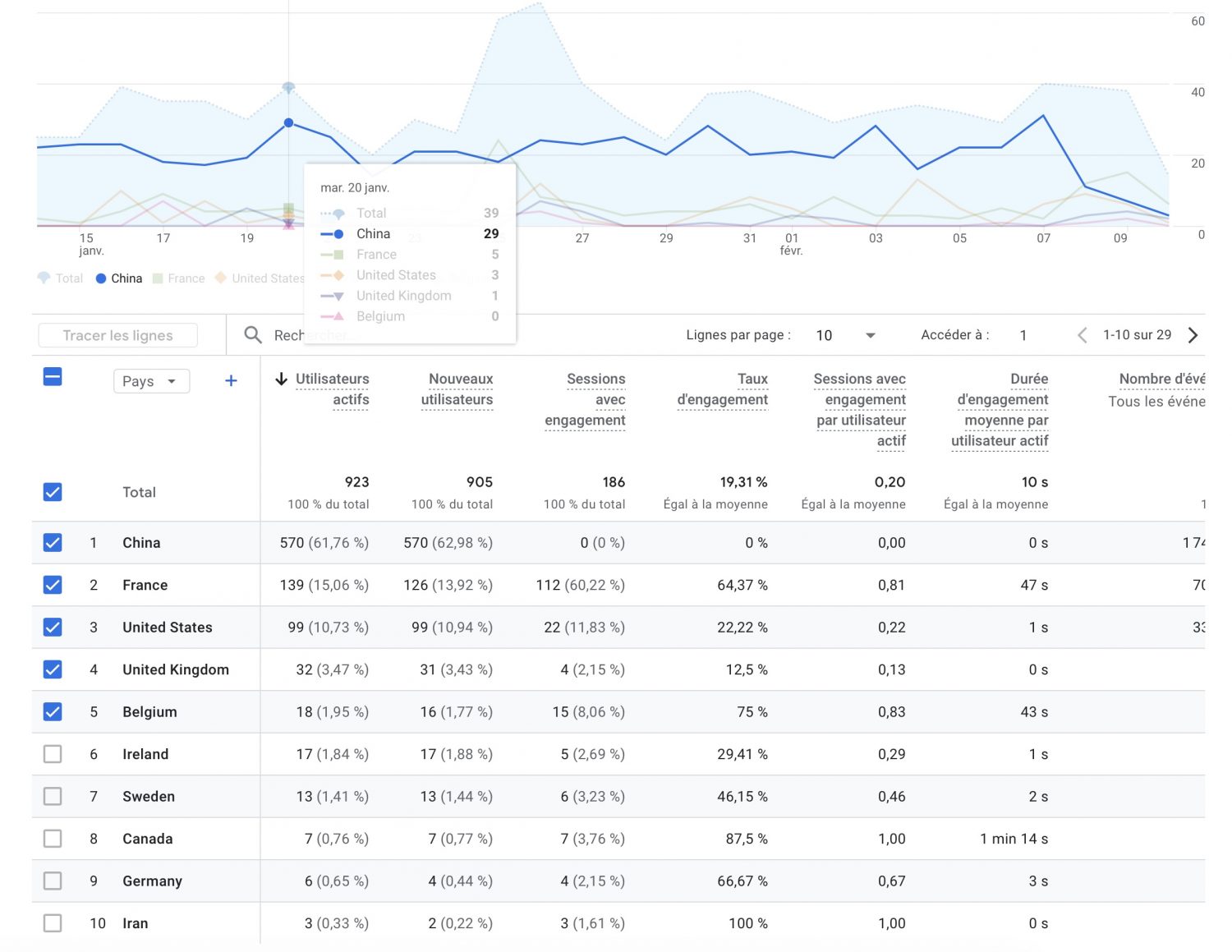
Task: Go to previous page of results
Action: [x=1082, y=335]
